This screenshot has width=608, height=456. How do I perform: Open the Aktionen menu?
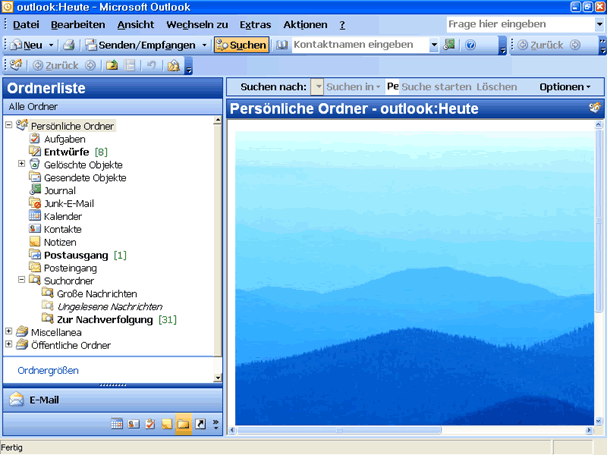(305, 25)
